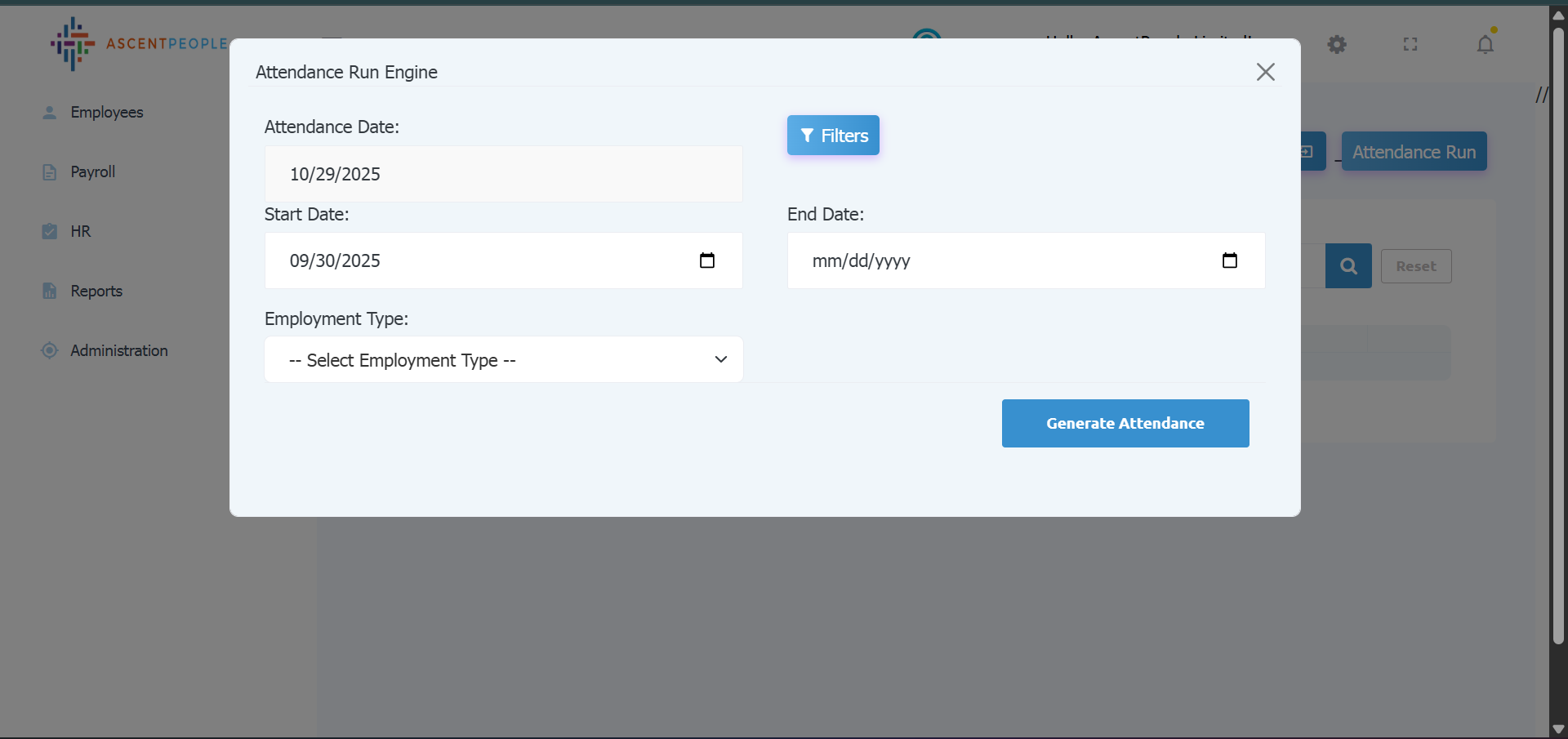The height and width of the screenshot is (739, 1568).
Task: Expand the Select Employment Type dropdown
Action: (503, 360)
